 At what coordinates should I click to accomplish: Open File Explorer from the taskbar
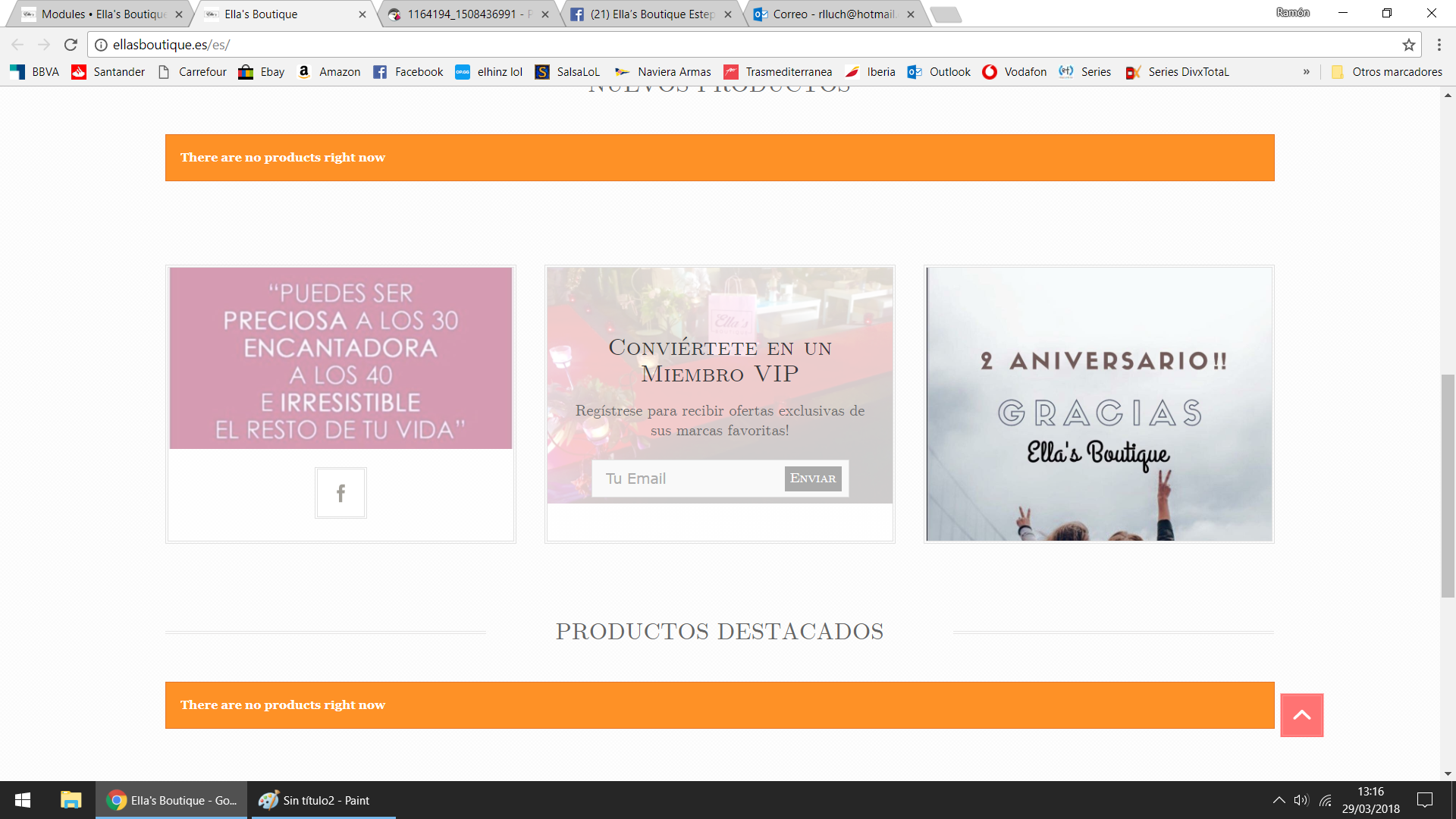coord(71,800)
